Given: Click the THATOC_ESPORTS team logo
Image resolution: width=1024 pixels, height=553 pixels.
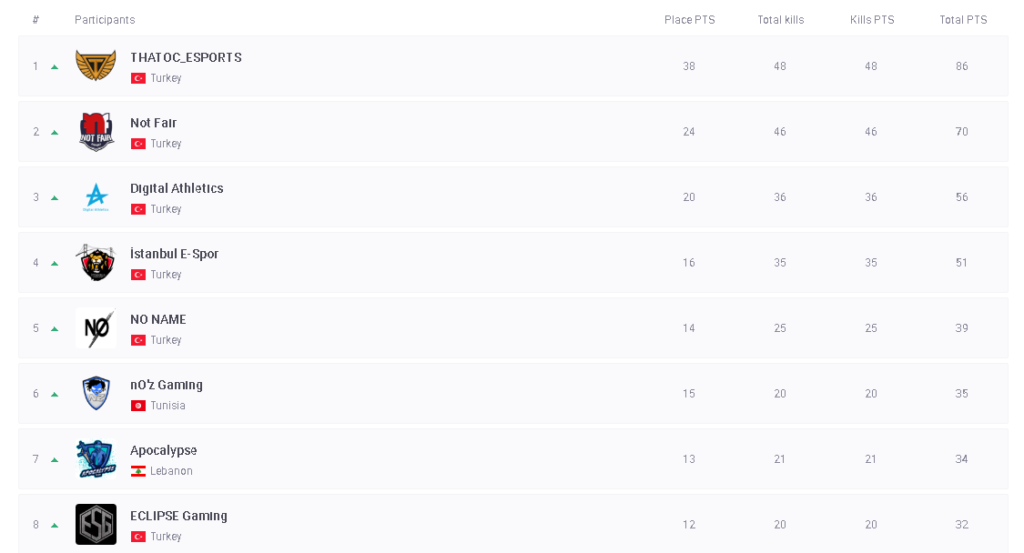Looking at the screenshot, I should click(x=96, y=66).
